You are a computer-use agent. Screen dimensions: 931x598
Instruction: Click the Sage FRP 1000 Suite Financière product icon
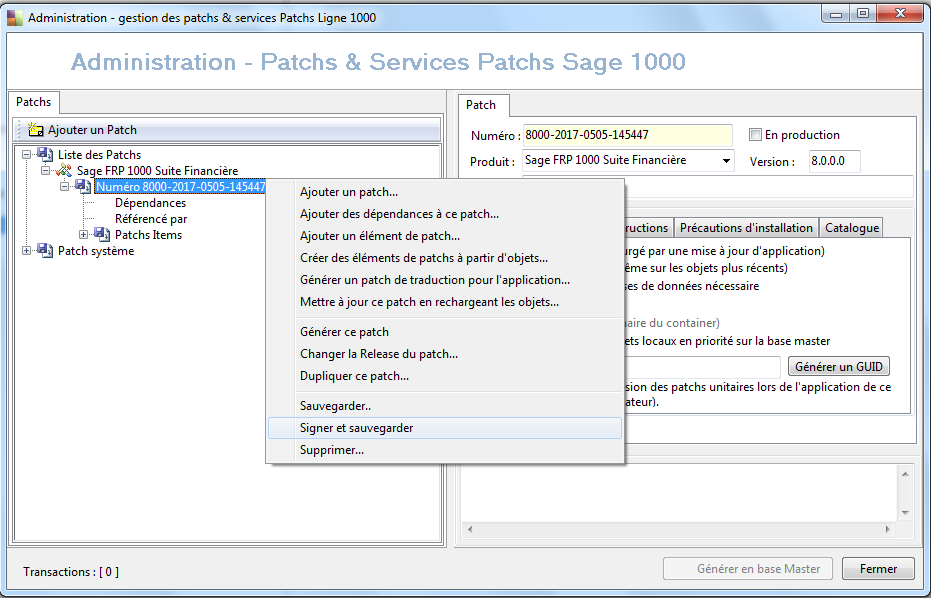[x=64, y=170]
